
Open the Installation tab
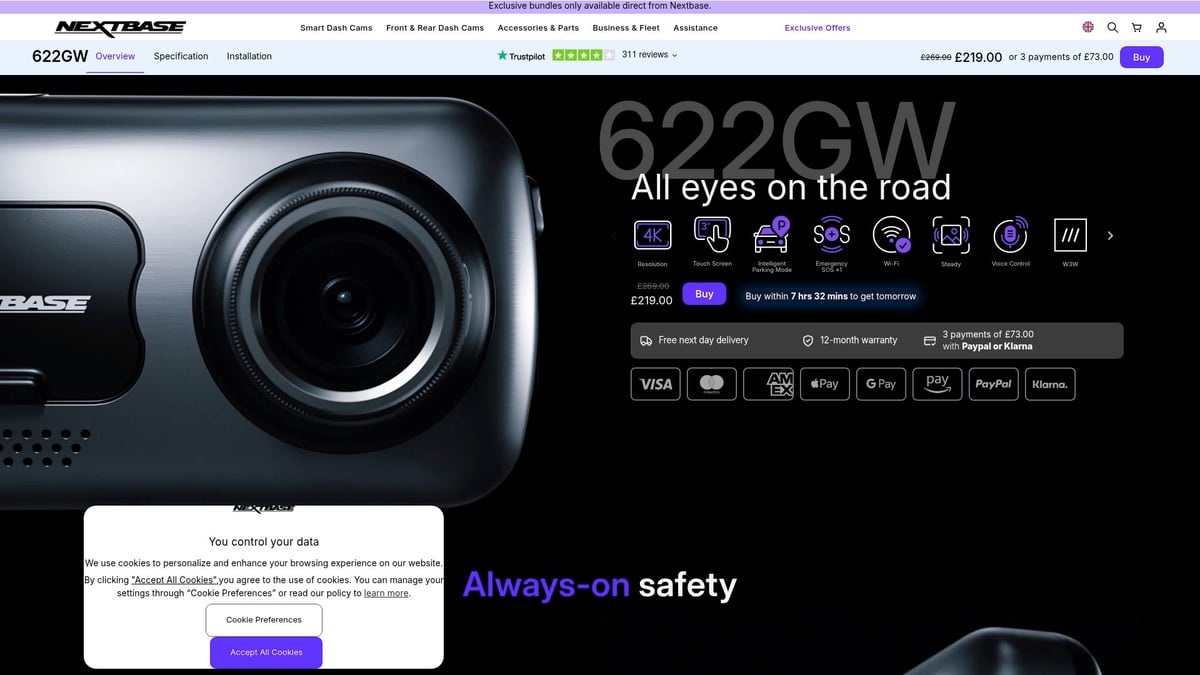click(x=248, y=56)
